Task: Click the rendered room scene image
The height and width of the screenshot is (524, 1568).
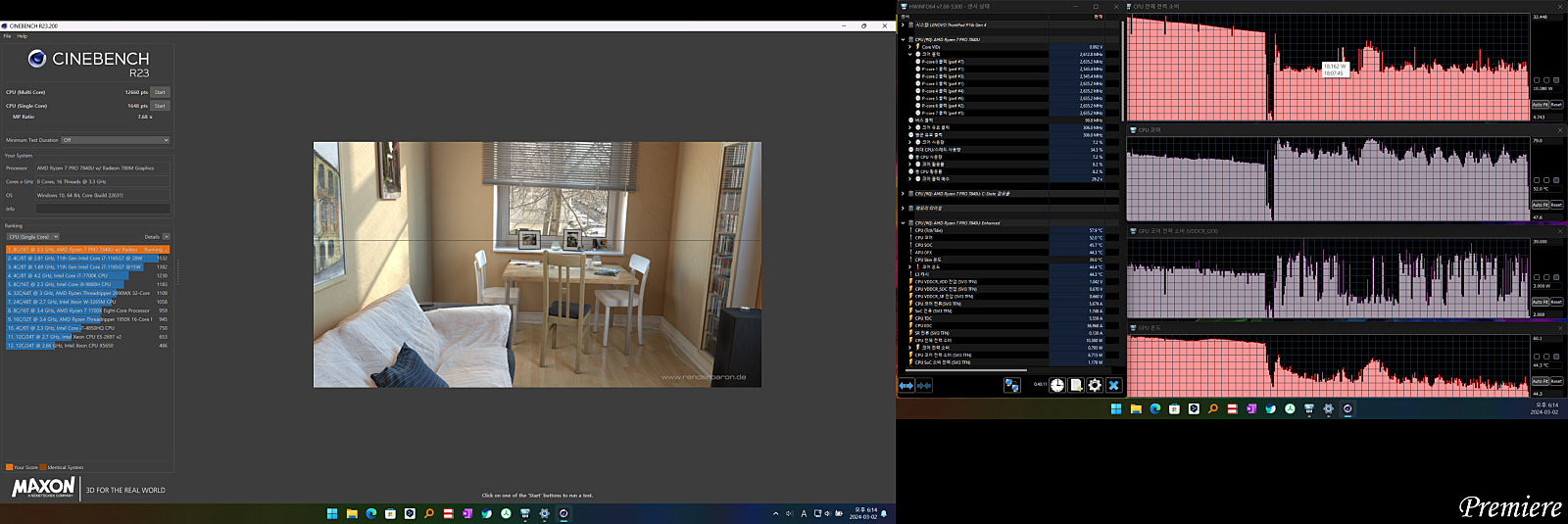Action: tap(537, 264)
